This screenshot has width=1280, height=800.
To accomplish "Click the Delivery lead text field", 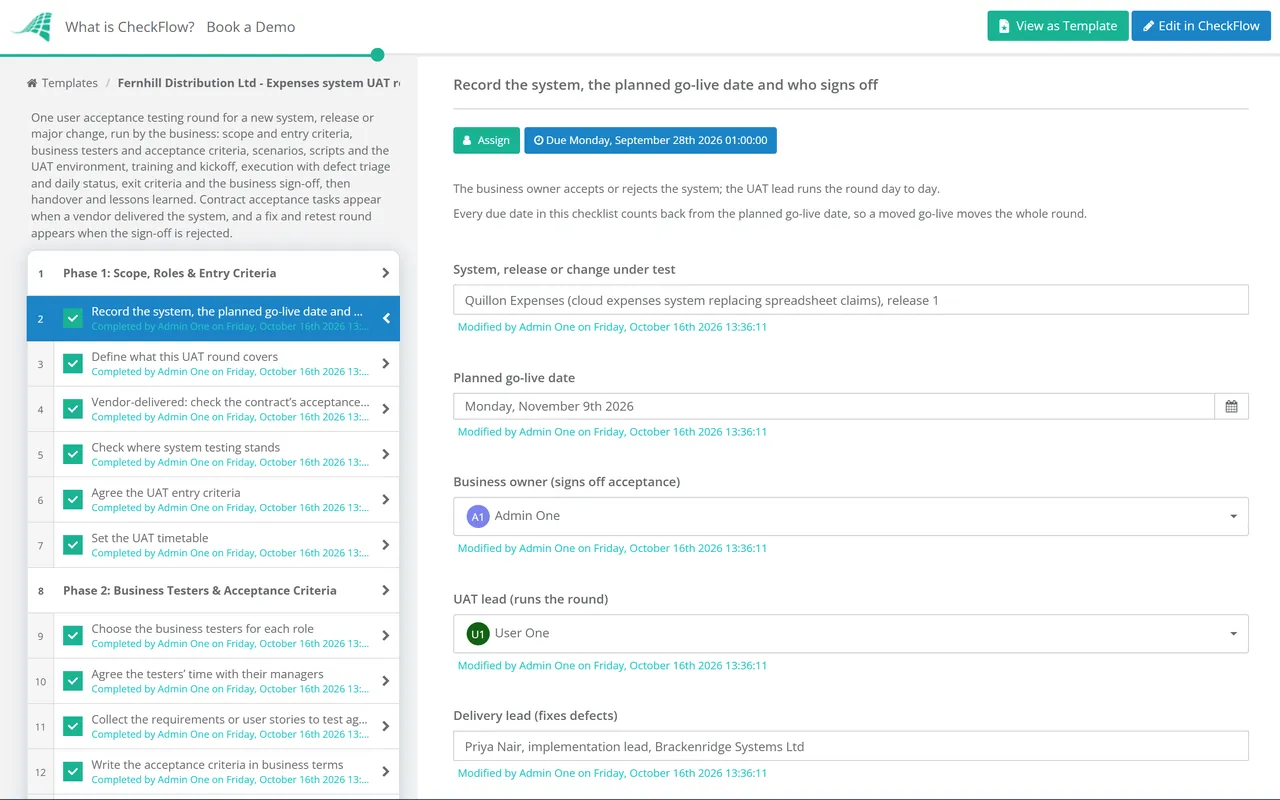I will [x=851, y=746].
